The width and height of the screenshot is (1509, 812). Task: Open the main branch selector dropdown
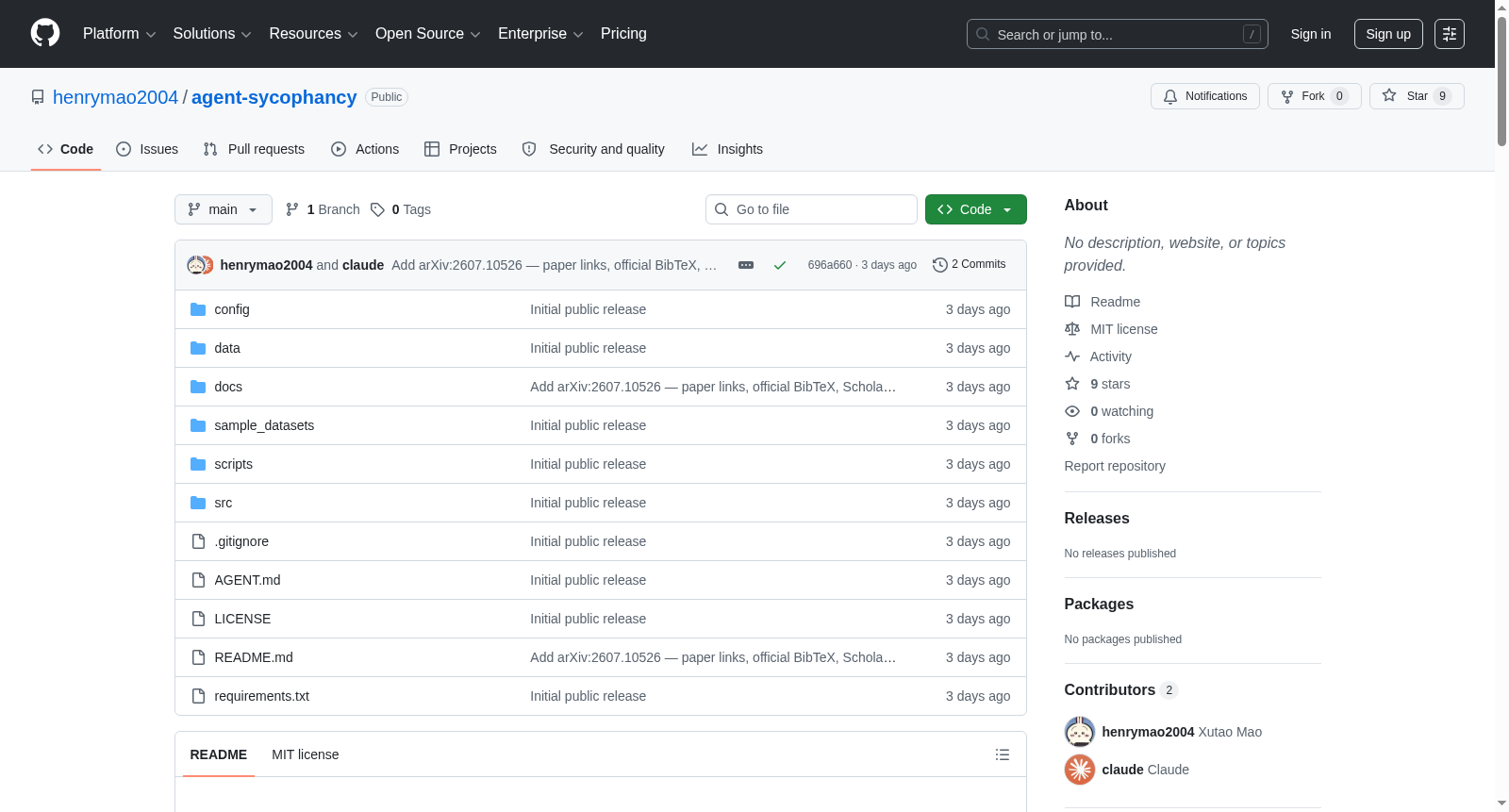pyautogui.click(x=224, y=209)
